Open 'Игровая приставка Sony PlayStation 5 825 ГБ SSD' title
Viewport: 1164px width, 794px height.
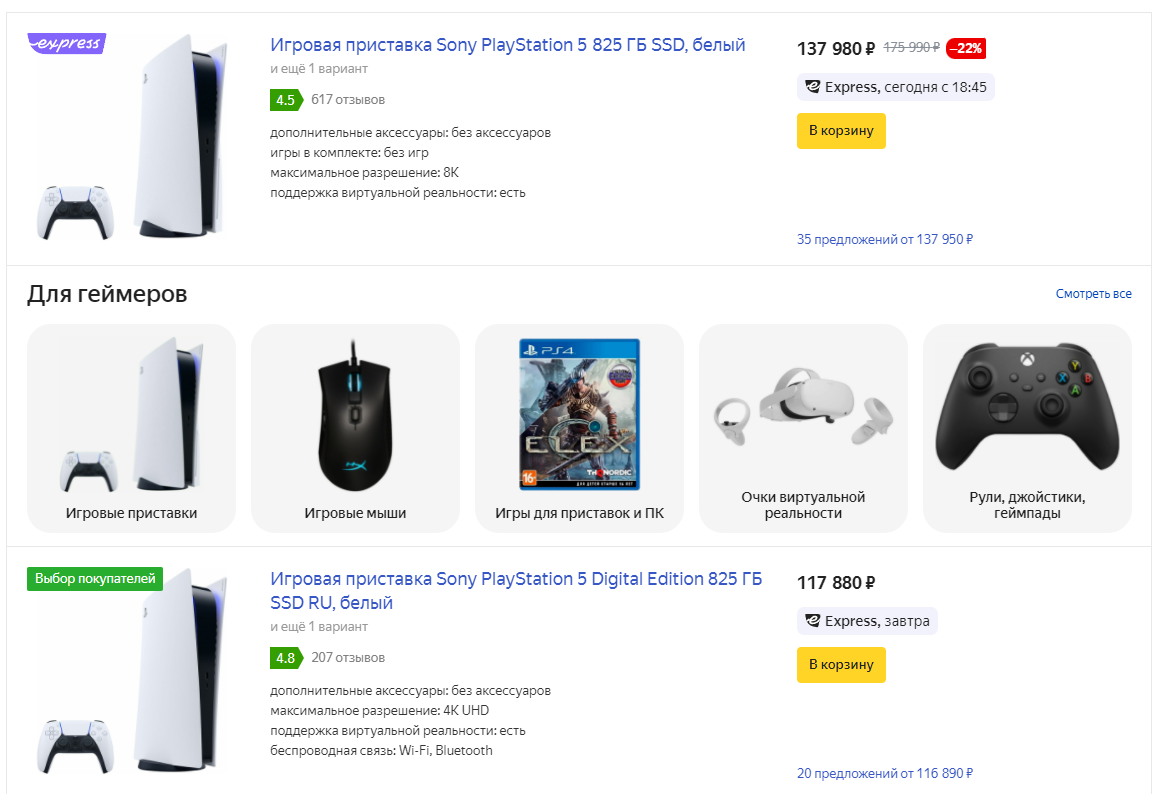(507, 45)
